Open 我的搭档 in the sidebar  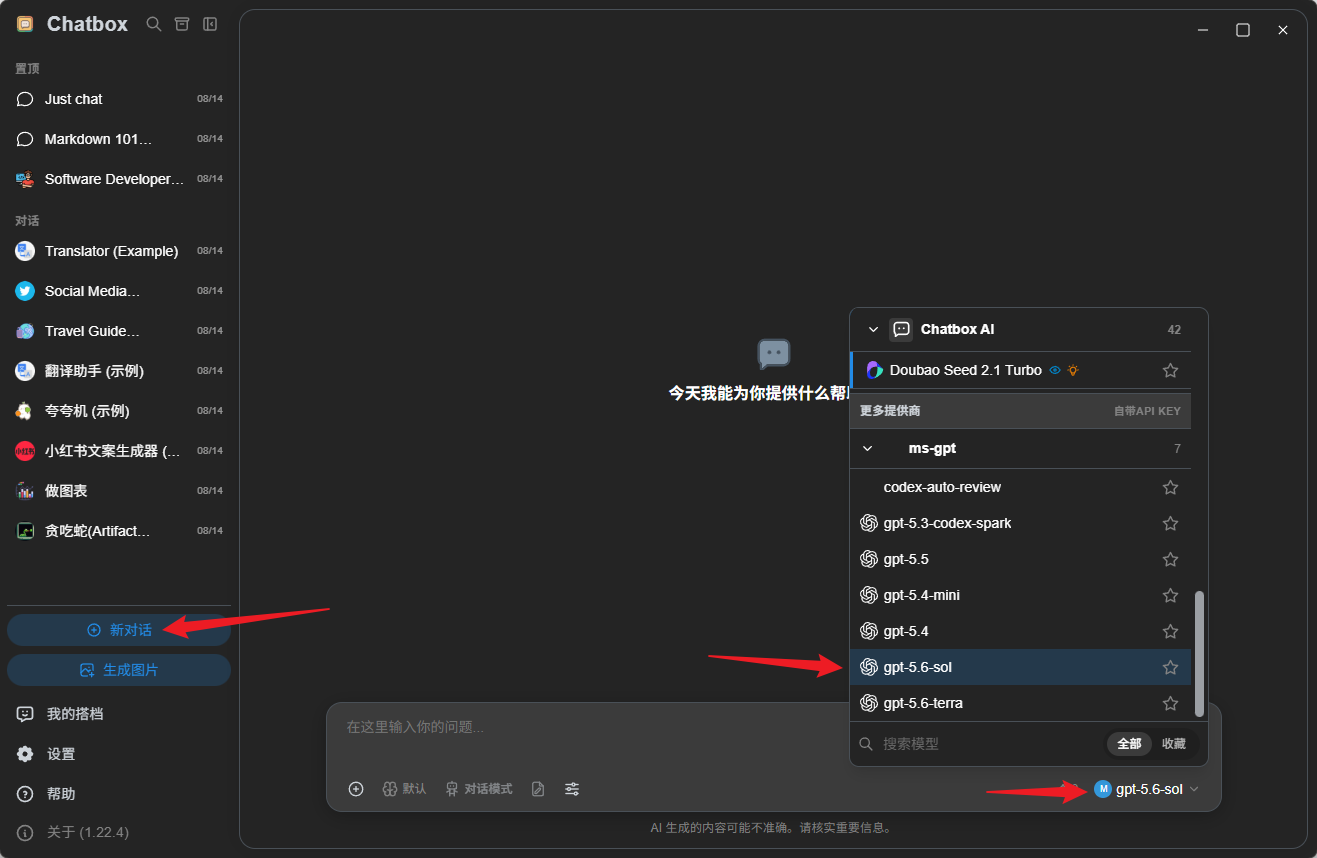[119, 714]
